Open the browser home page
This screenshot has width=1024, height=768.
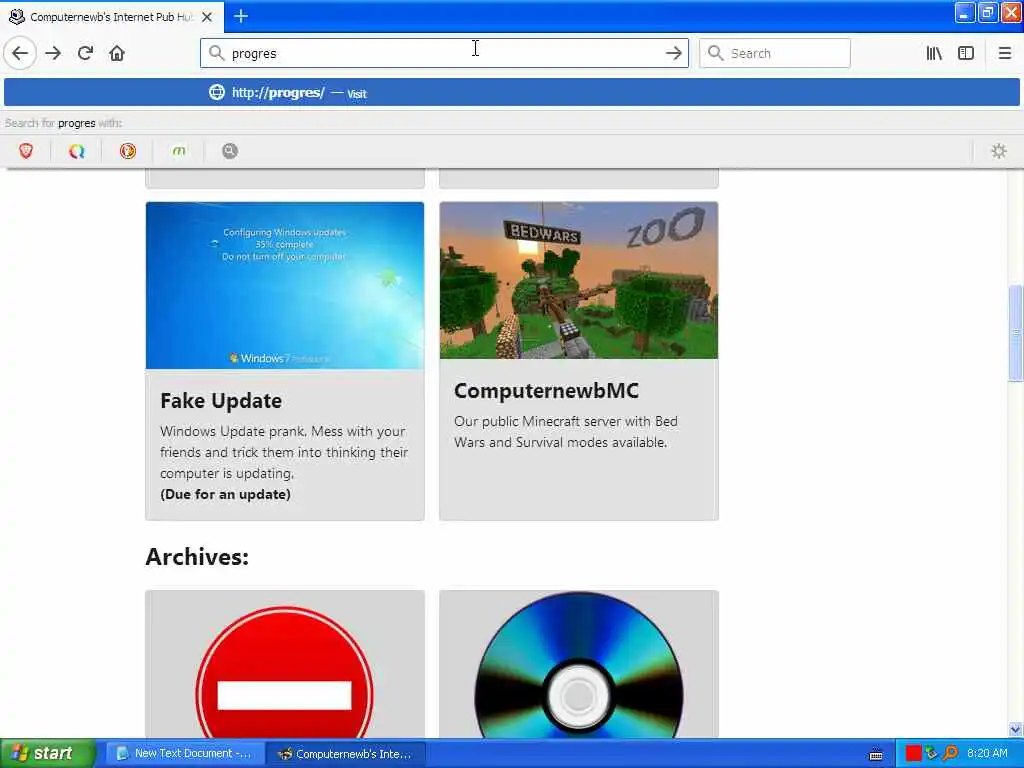(117, 53)
